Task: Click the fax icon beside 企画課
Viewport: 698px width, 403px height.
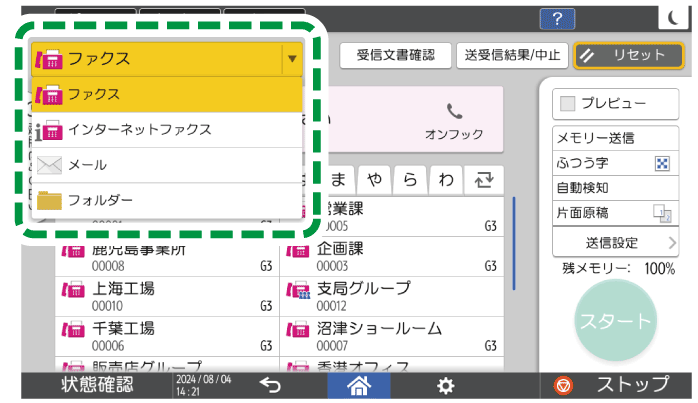Action: pos(298,251)
